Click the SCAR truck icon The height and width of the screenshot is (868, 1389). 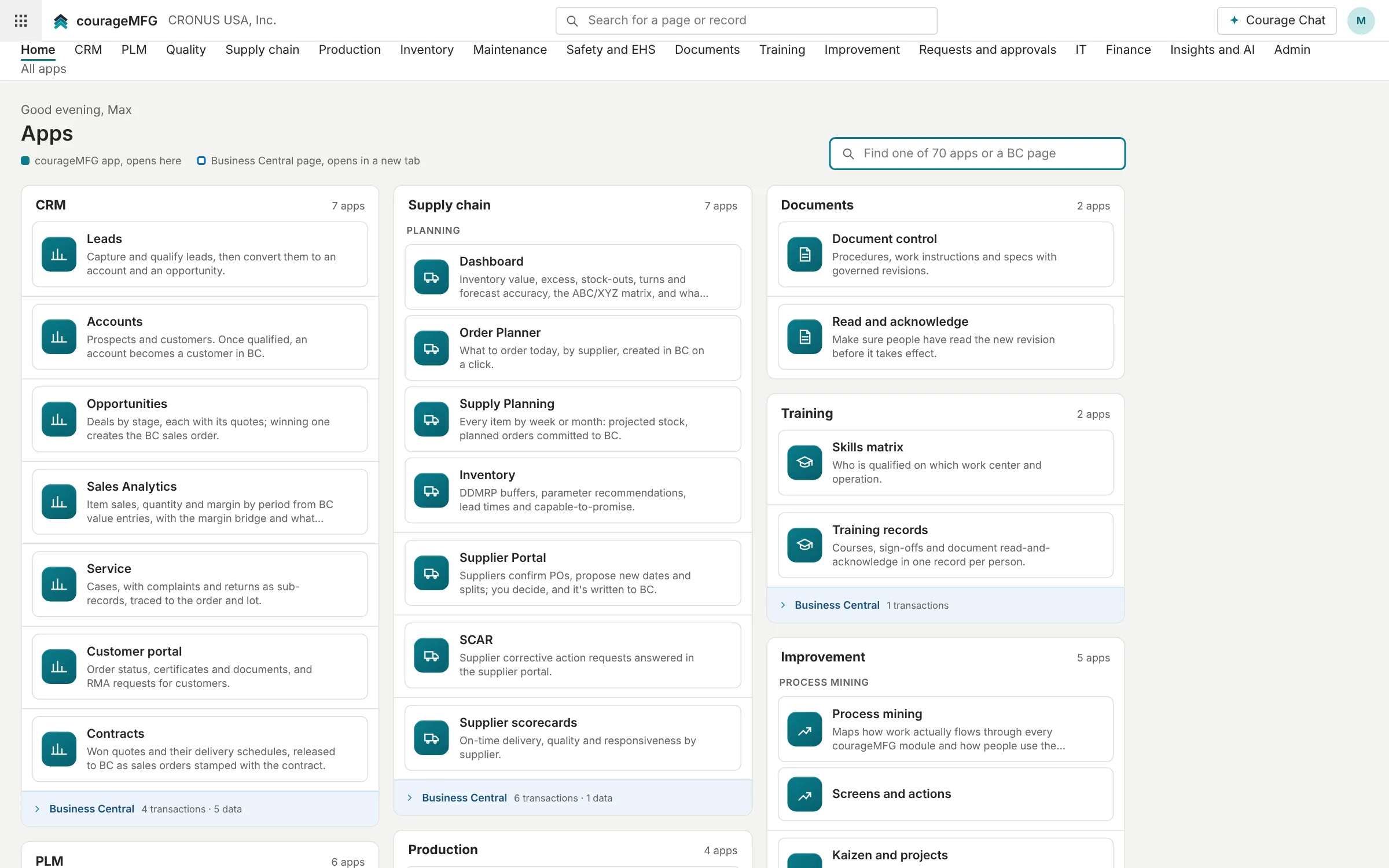[431, 655]
